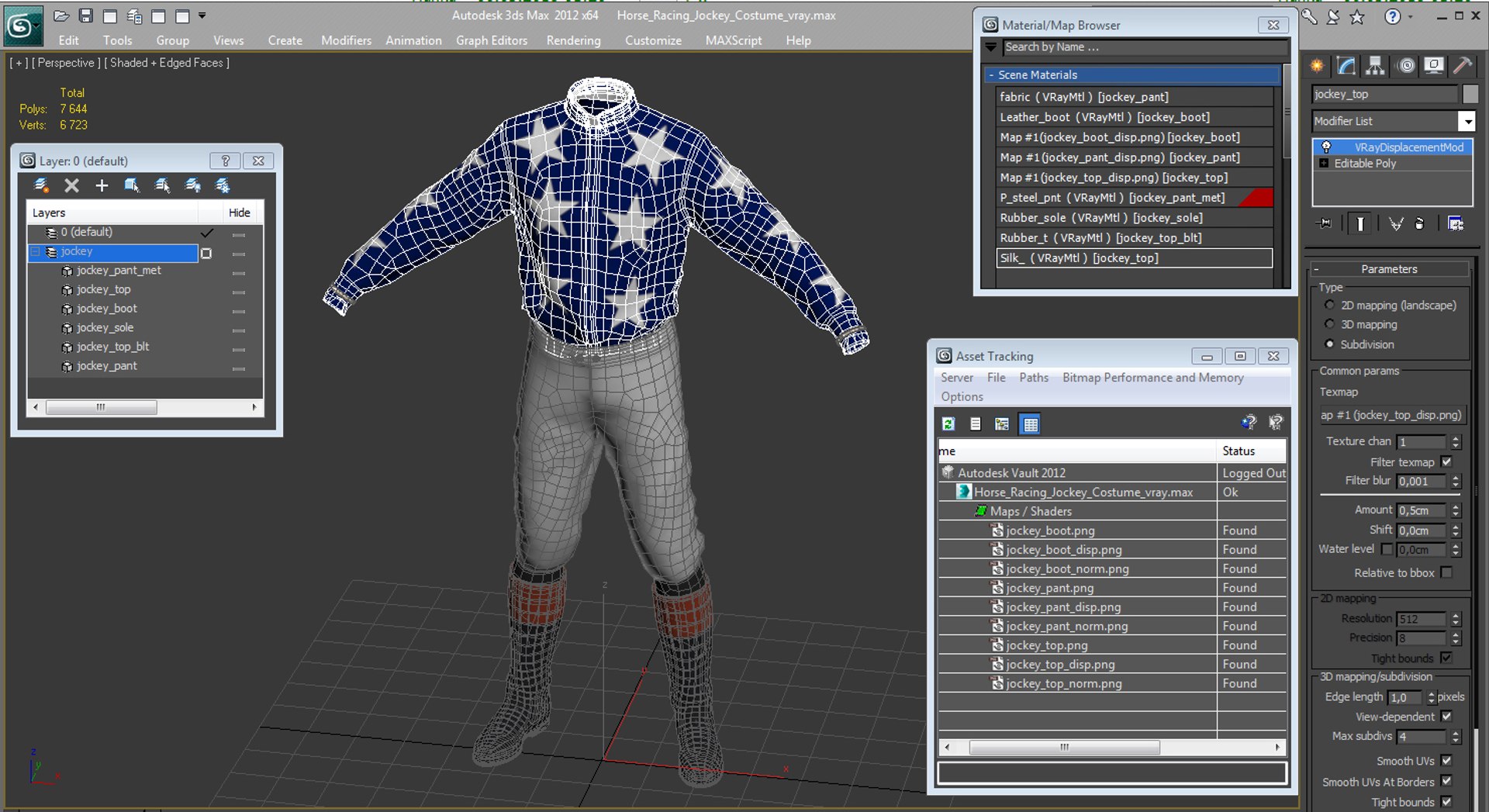Click the Save File floppy icon
The height and width of the screenshot is (812, 1489).
pos(86,16)
